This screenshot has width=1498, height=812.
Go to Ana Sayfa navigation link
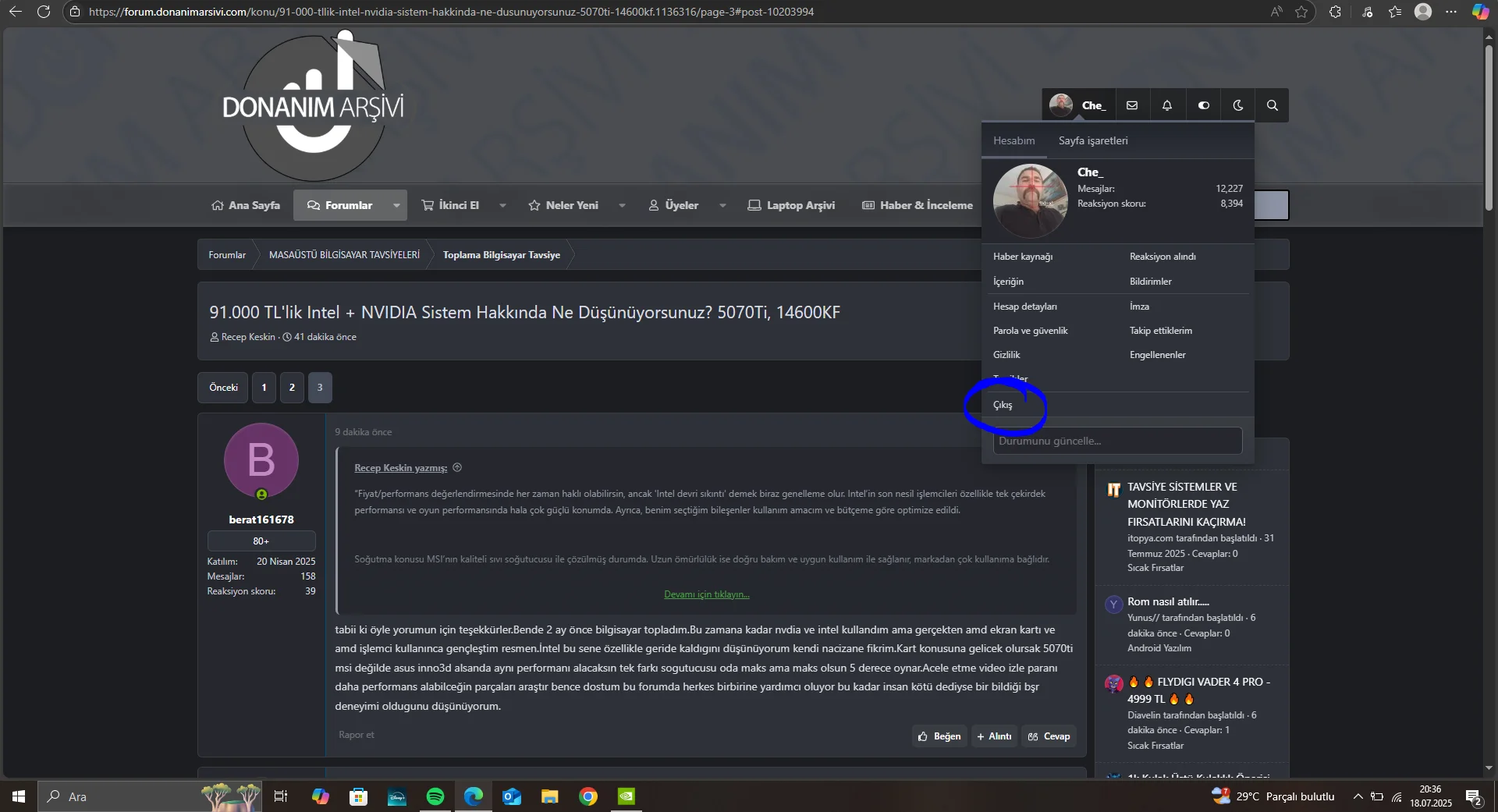point(245,205)
